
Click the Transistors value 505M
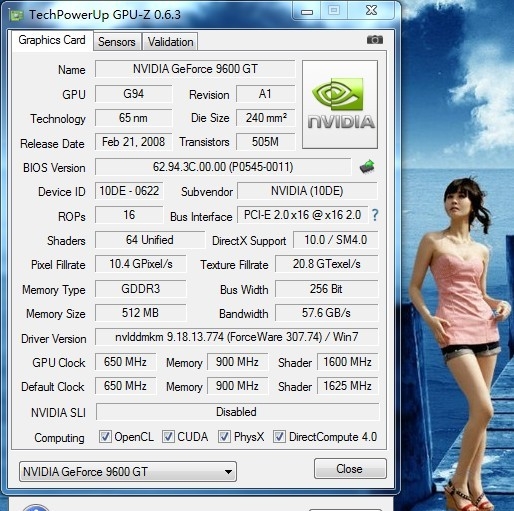[x=265, y=142]
